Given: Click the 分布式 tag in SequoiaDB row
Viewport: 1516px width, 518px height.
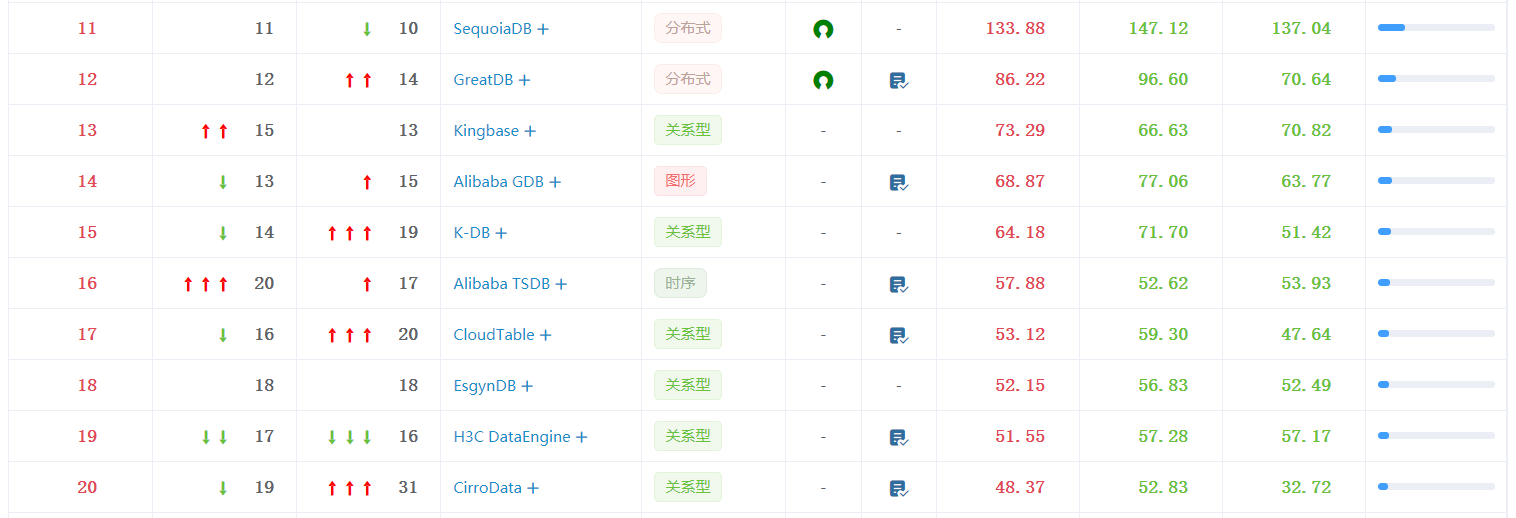Looking at the screenshot, I should pos(688,28).
